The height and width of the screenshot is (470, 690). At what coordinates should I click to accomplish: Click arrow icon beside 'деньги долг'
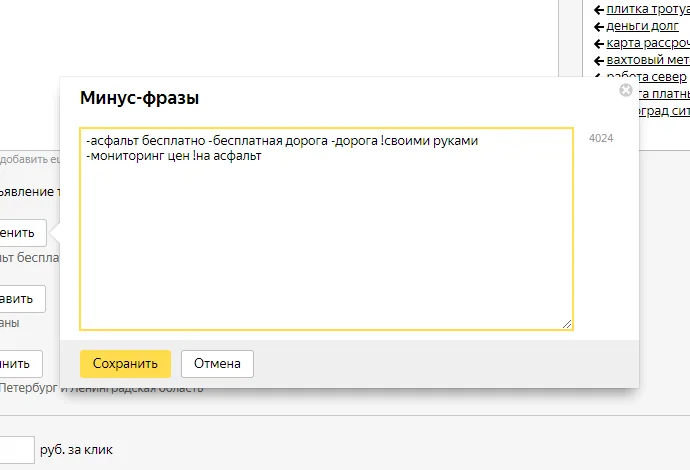coord(598,27)
